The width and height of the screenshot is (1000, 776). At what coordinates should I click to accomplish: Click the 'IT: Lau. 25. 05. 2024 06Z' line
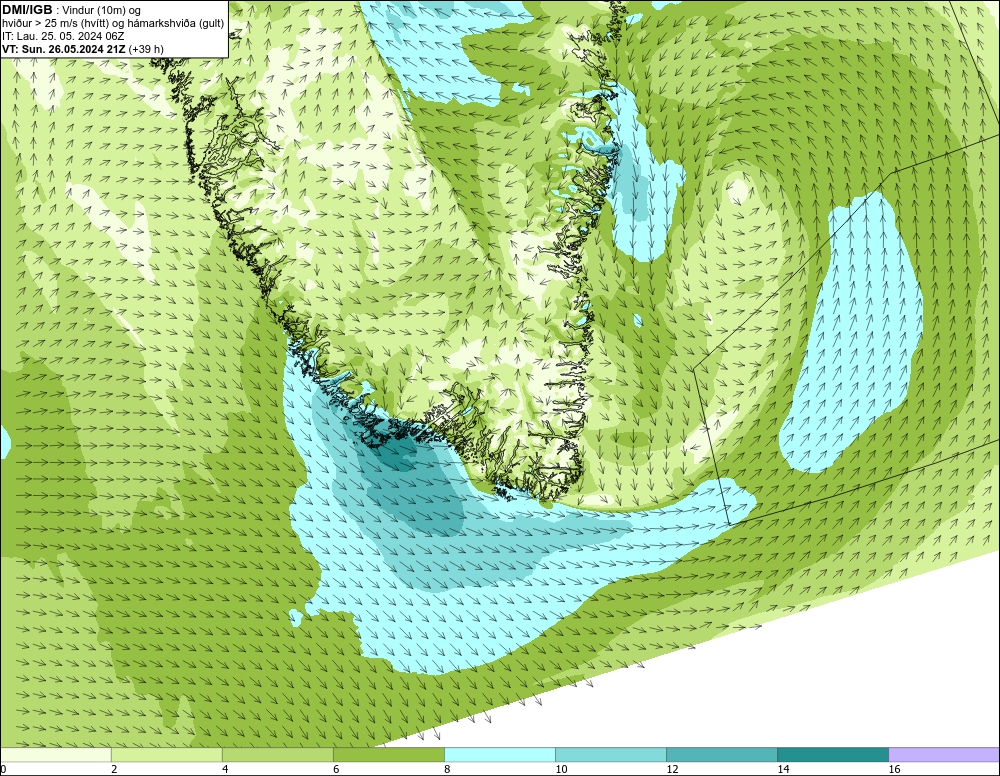point(62,36)
